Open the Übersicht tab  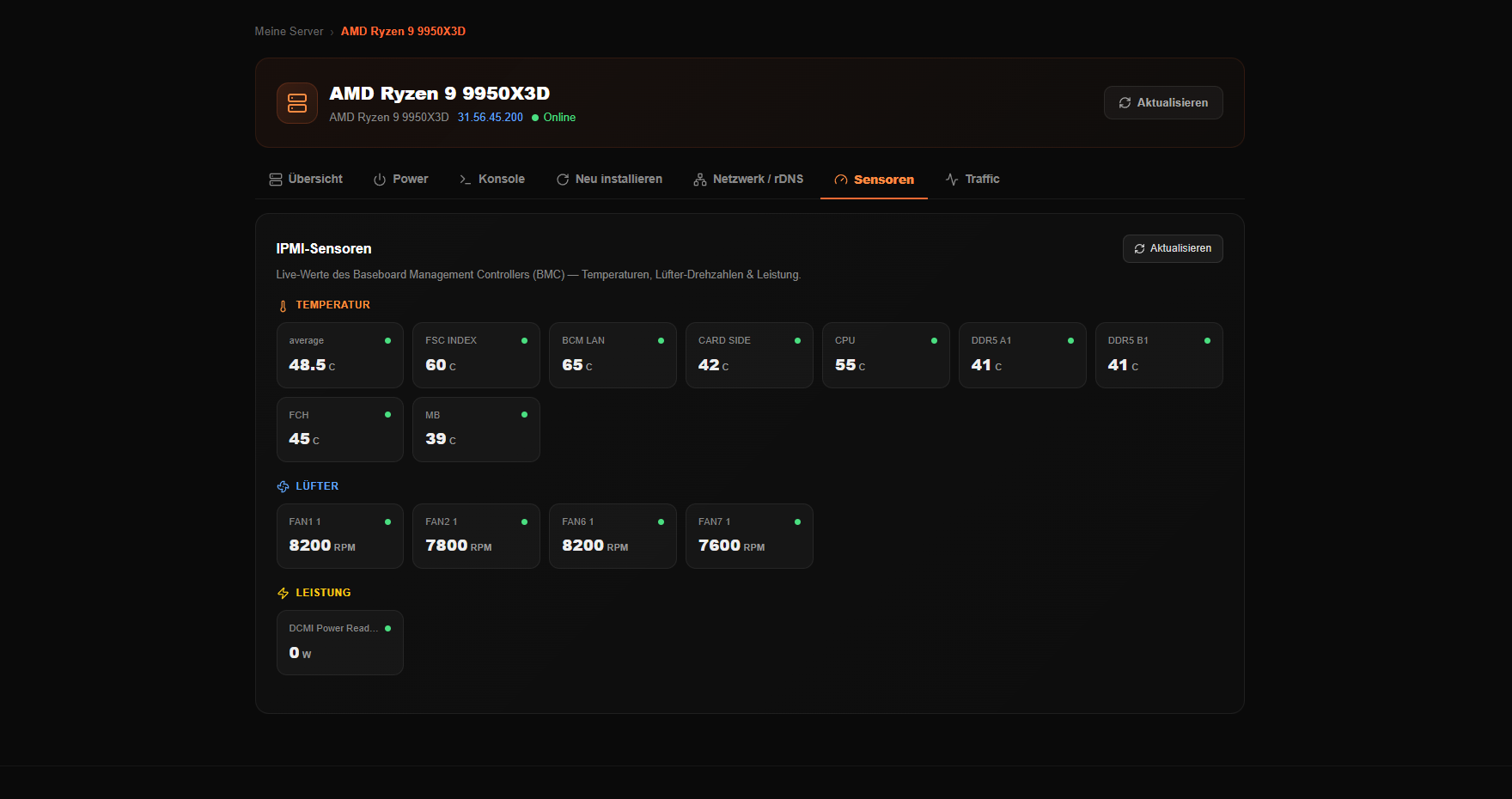tap(306, 180)
